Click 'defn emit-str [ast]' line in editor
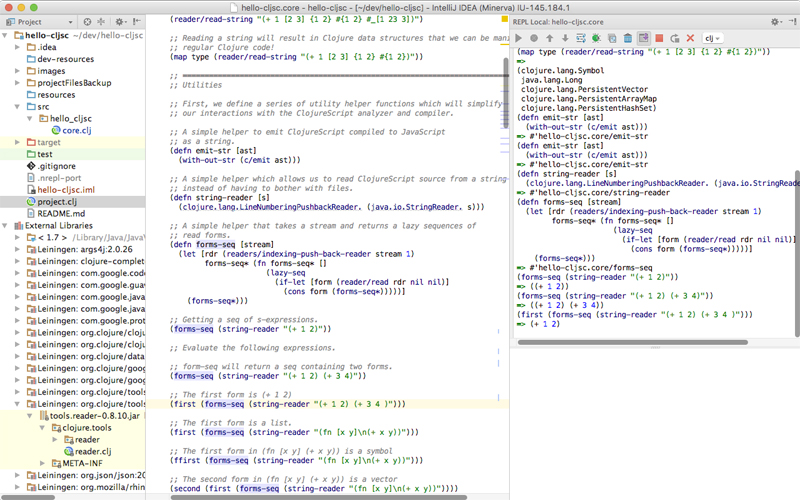The image size is (800, 500). (213, 151)
